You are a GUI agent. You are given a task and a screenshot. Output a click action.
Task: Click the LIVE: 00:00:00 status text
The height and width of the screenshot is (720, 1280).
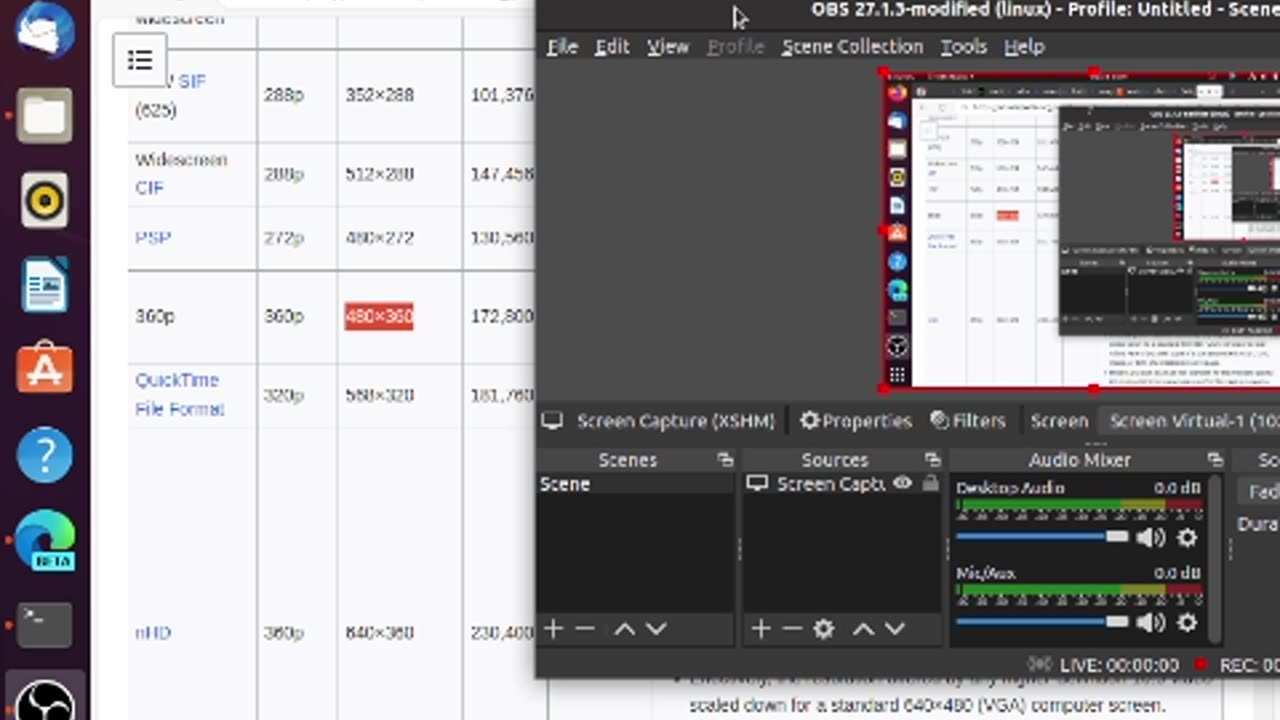[1118, 665]
